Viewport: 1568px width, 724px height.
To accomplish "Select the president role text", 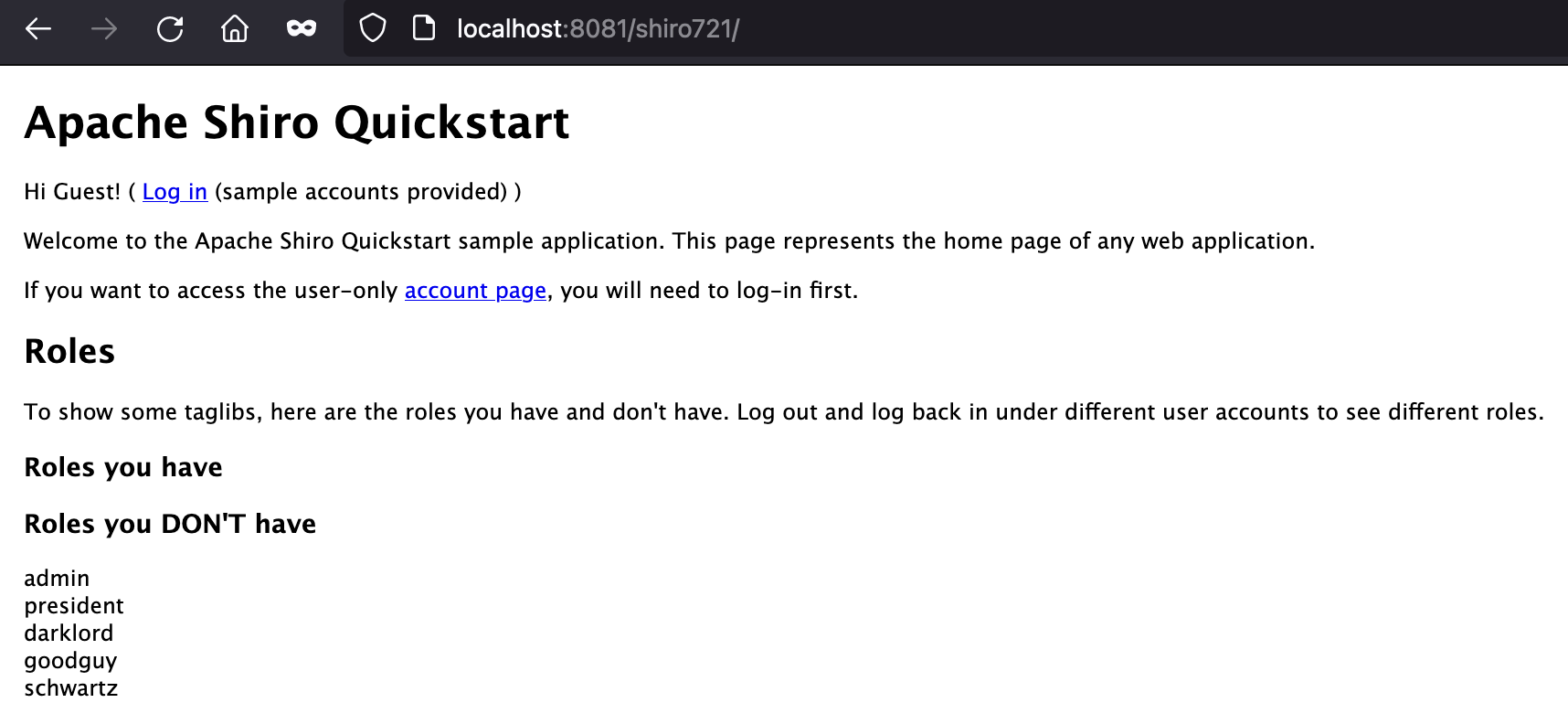I will (74, 606).
